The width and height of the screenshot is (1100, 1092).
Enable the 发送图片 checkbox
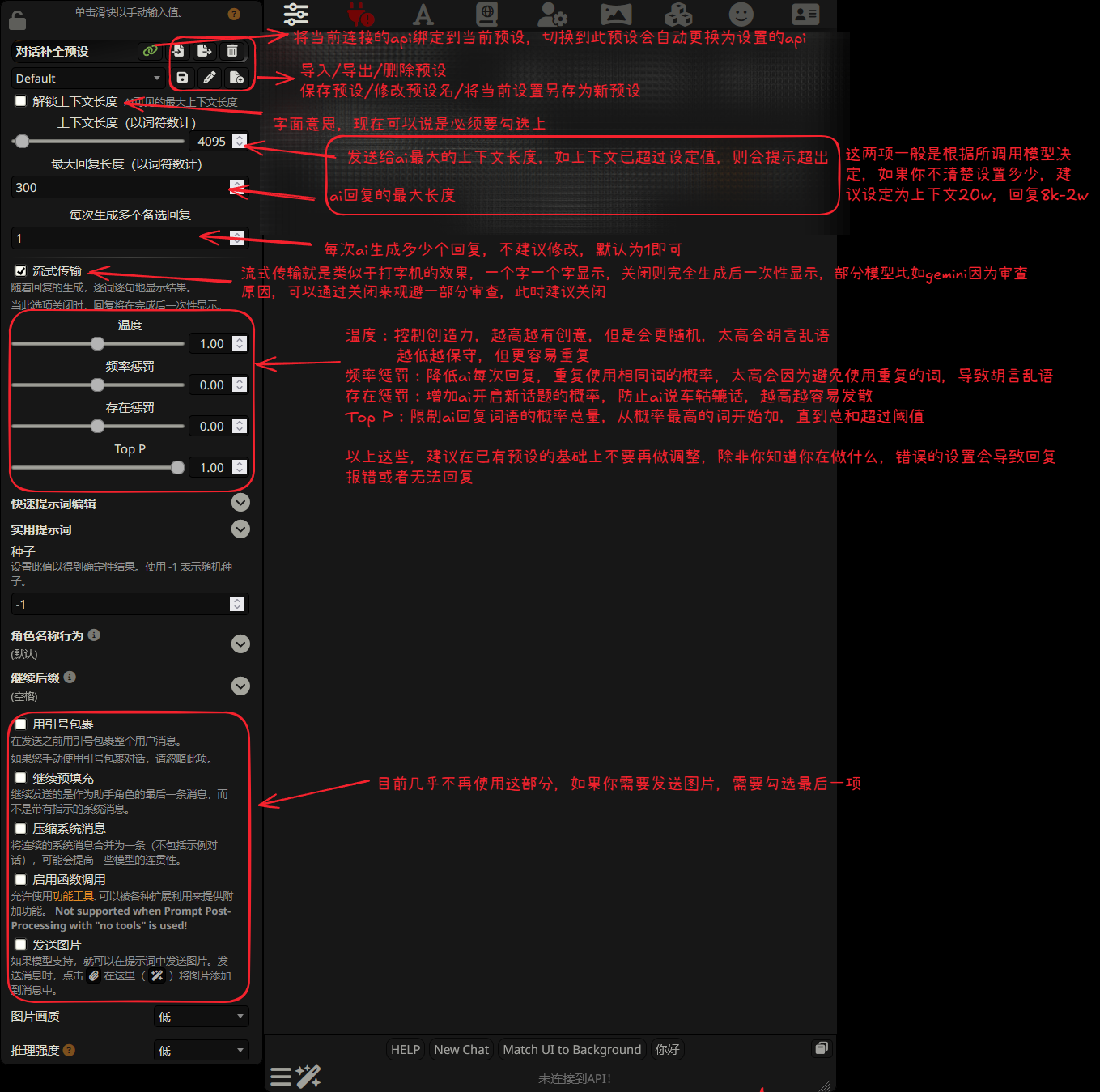[21, 944]
